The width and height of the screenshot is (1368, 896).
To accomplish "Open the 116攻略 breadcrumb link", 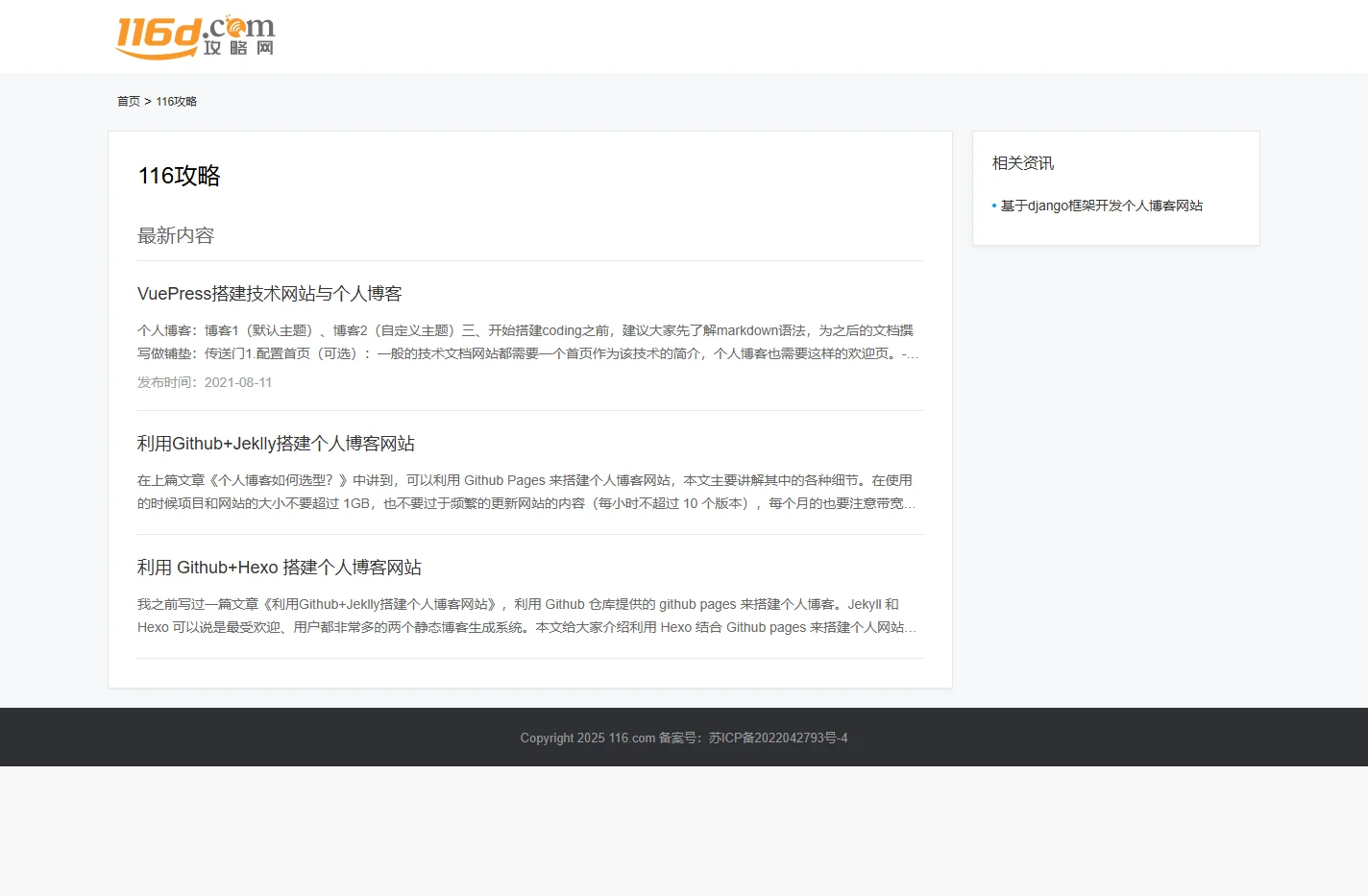I will pyautogui.click(x=177, y=102).
